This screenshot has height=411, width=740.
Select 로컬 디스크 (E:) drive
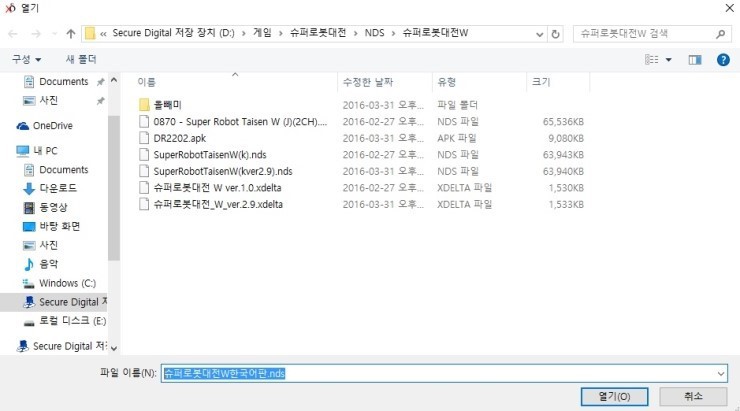pyautogui.click(x=65, y=321)
